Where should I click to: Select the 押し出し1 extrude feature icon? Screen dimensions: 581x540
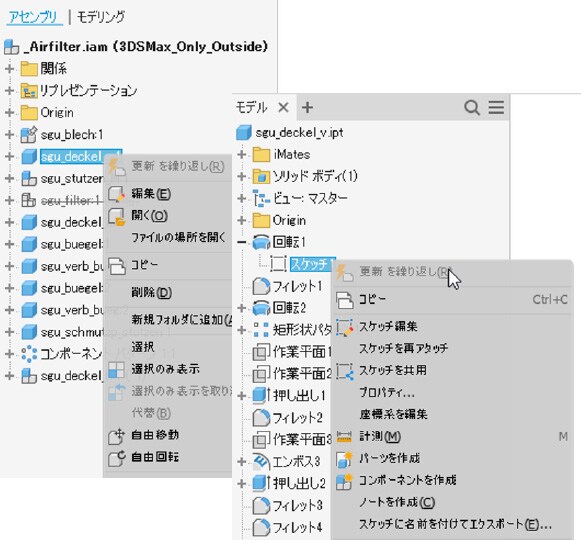261,395
